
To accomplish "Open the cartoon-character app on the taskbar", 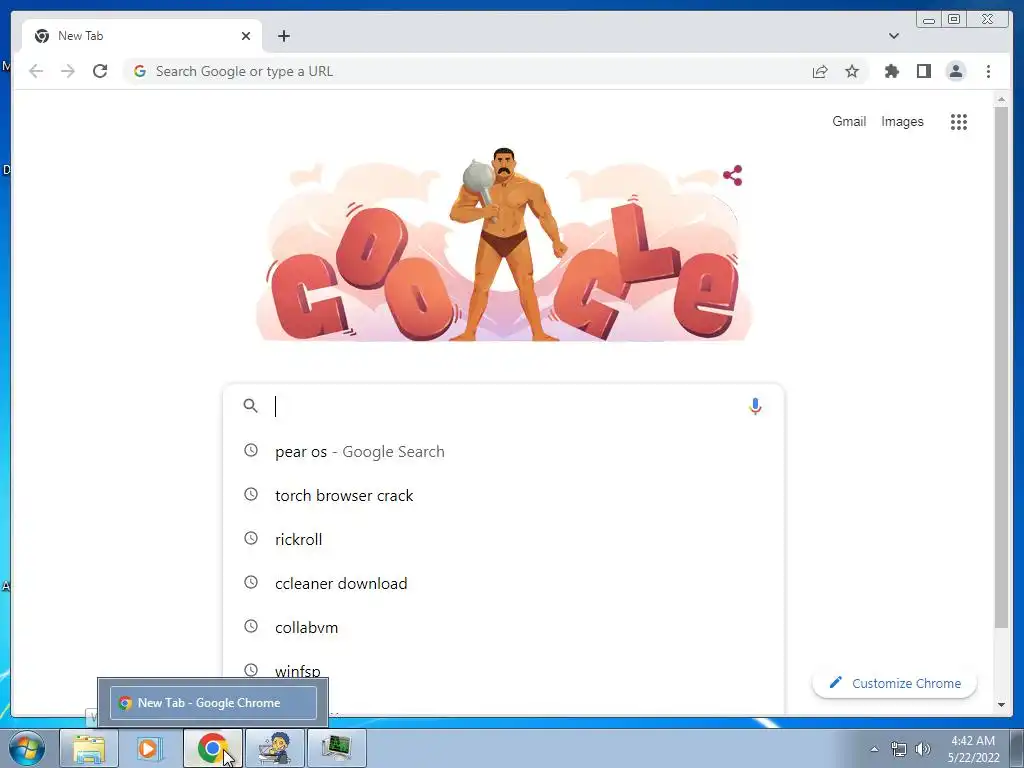I will (274, 748).
